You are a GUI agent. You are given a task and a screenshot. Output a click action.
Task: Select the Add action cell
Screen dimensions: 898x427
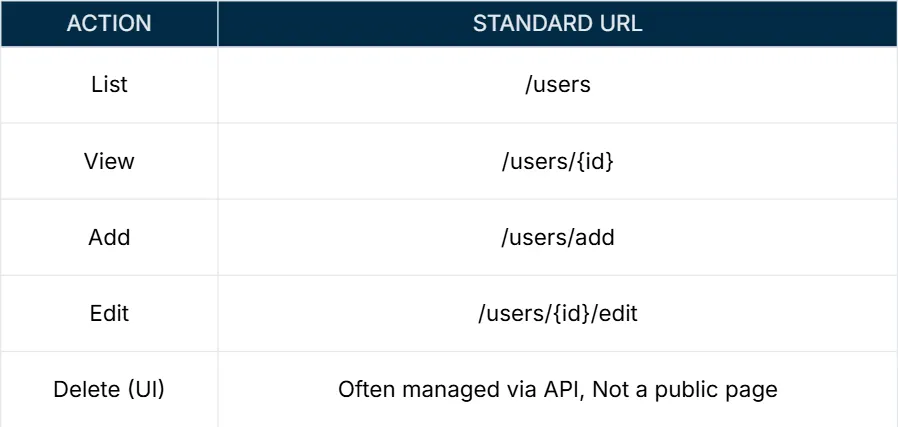[x=109, y=237]
